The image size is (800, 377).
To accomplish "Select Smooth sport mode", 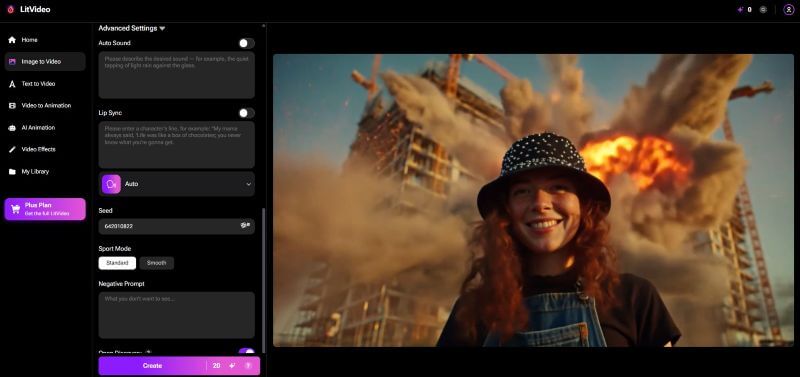I will (157, 263).
